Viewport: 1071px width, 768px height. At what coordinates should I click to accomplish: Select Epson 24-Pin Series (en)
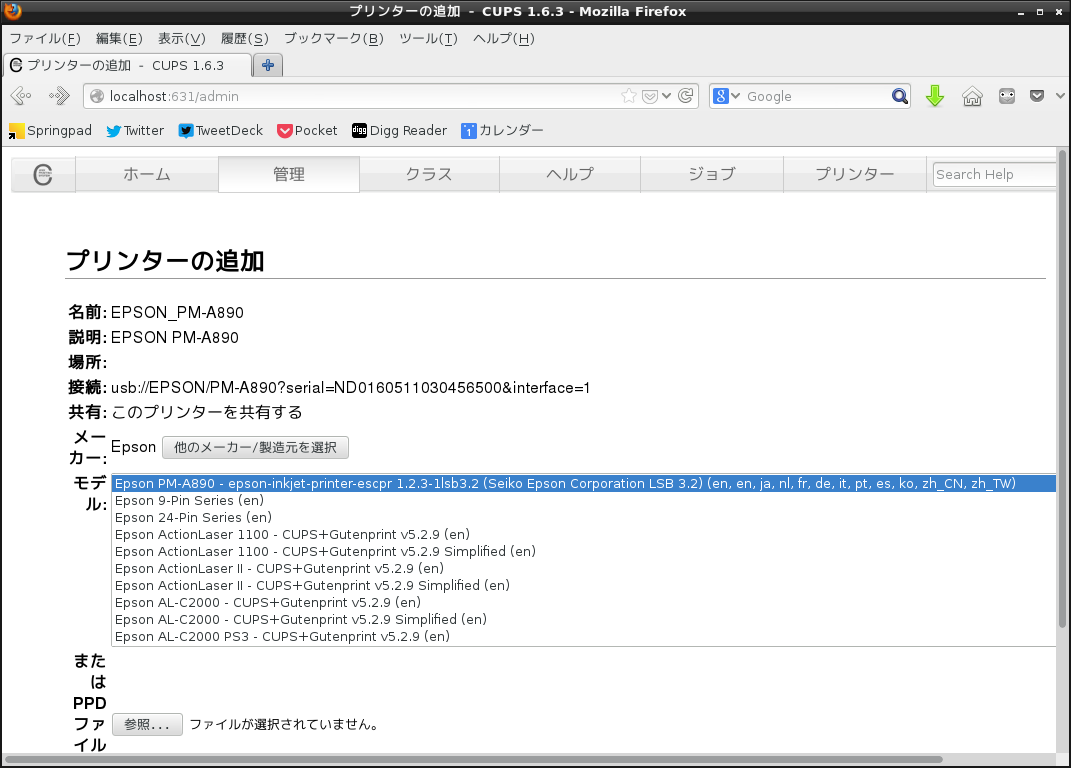pyautogui.click(x=584, y=518)
